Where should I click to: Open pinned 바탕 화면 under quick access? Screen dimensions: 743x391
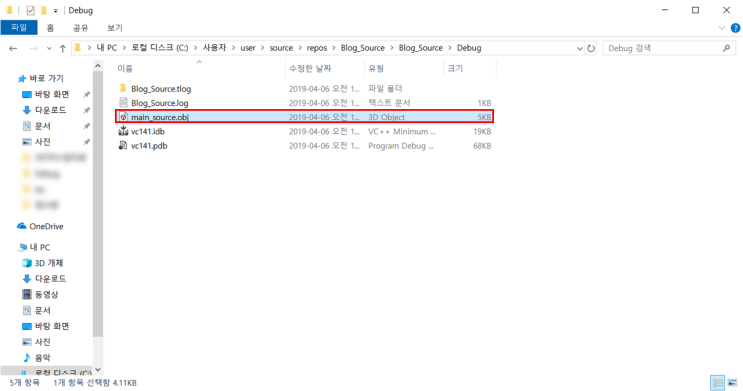pos(52,94)
